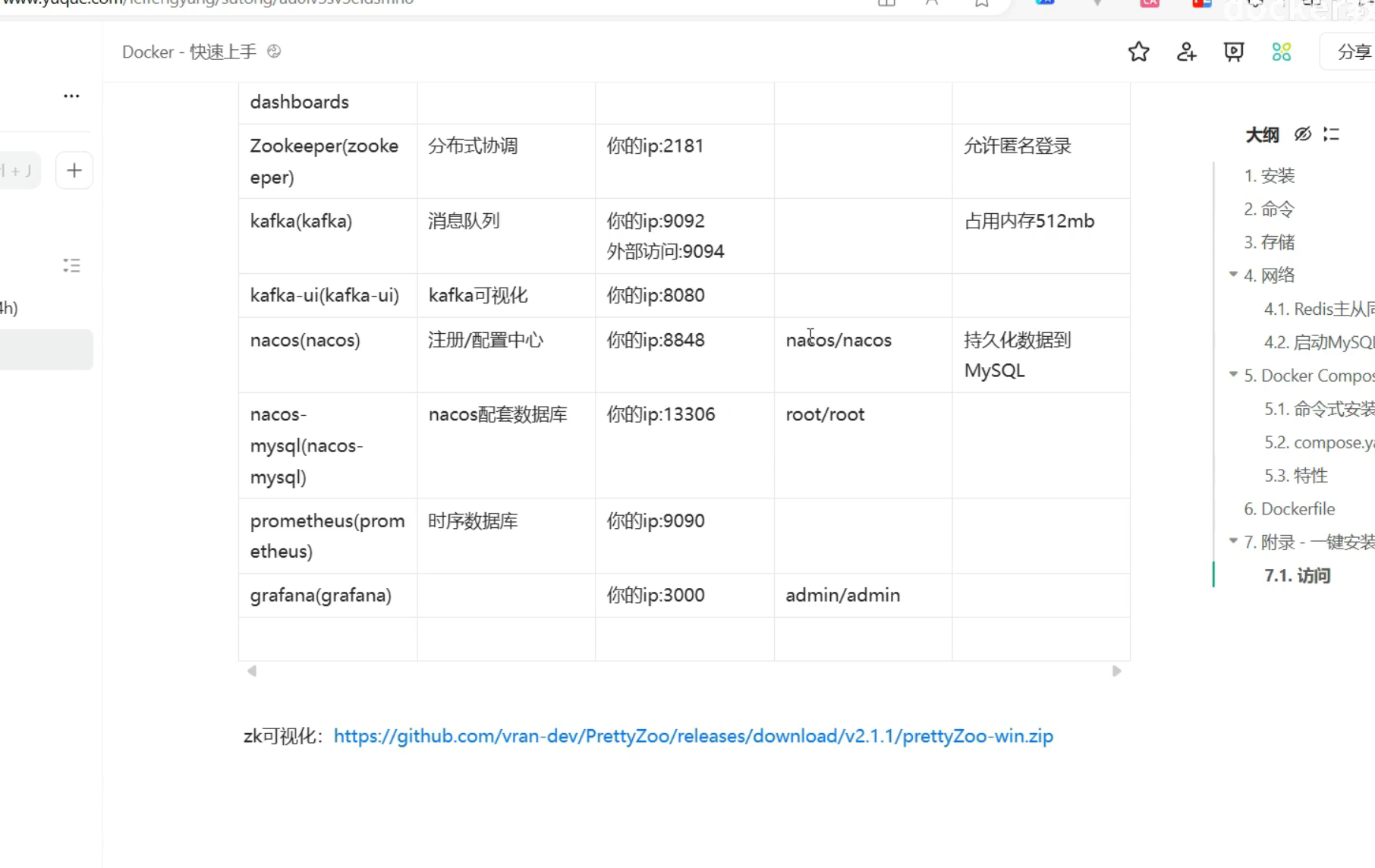Click the root/root credentials cell

(x=863, y=445)
